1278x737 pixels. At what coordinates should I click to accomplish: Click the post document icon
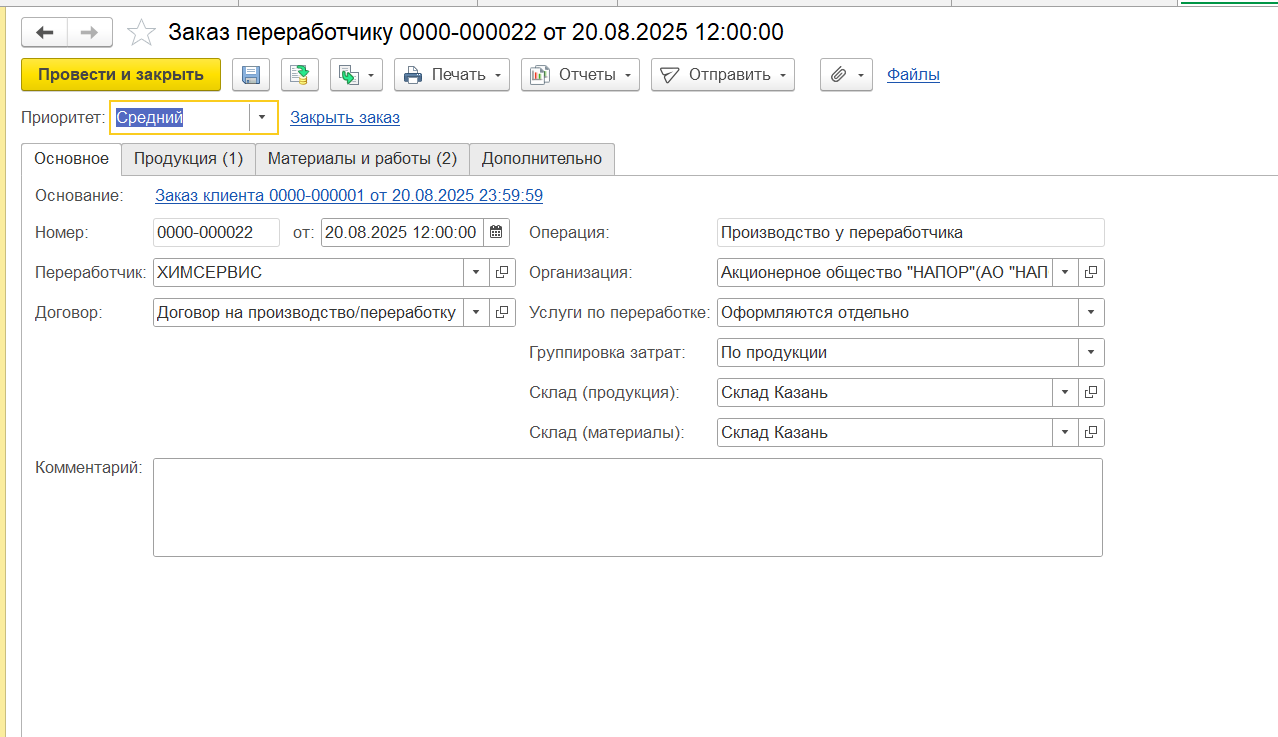tap(299, 75)
